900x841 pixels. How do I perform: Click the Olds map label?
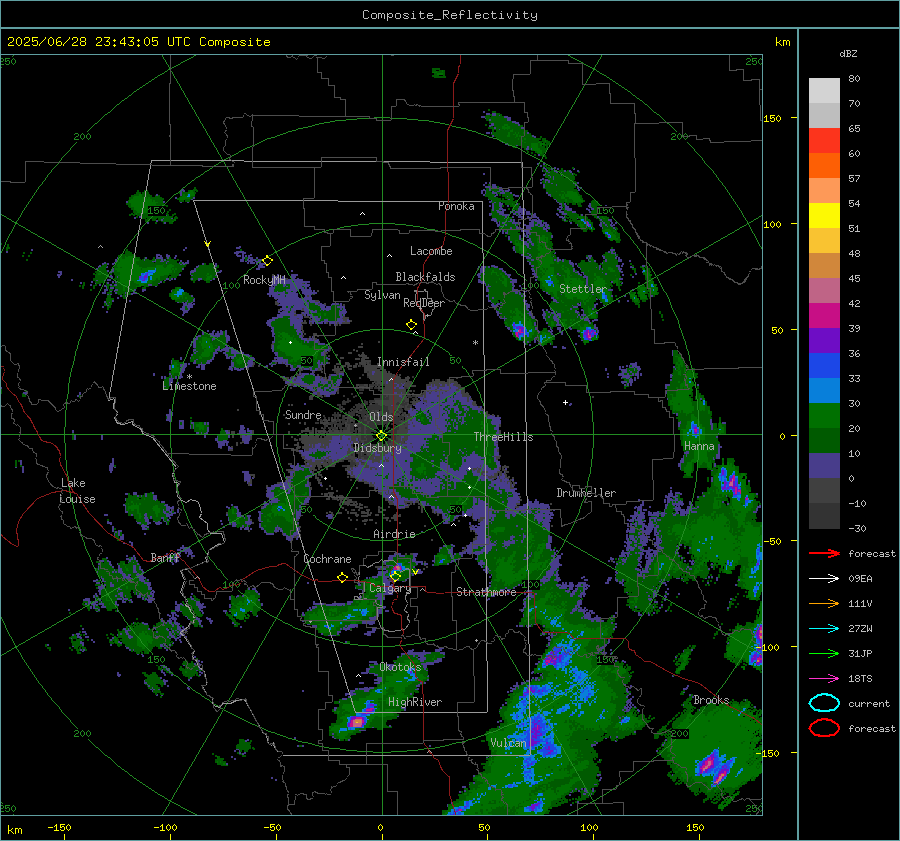click(381, 417)
